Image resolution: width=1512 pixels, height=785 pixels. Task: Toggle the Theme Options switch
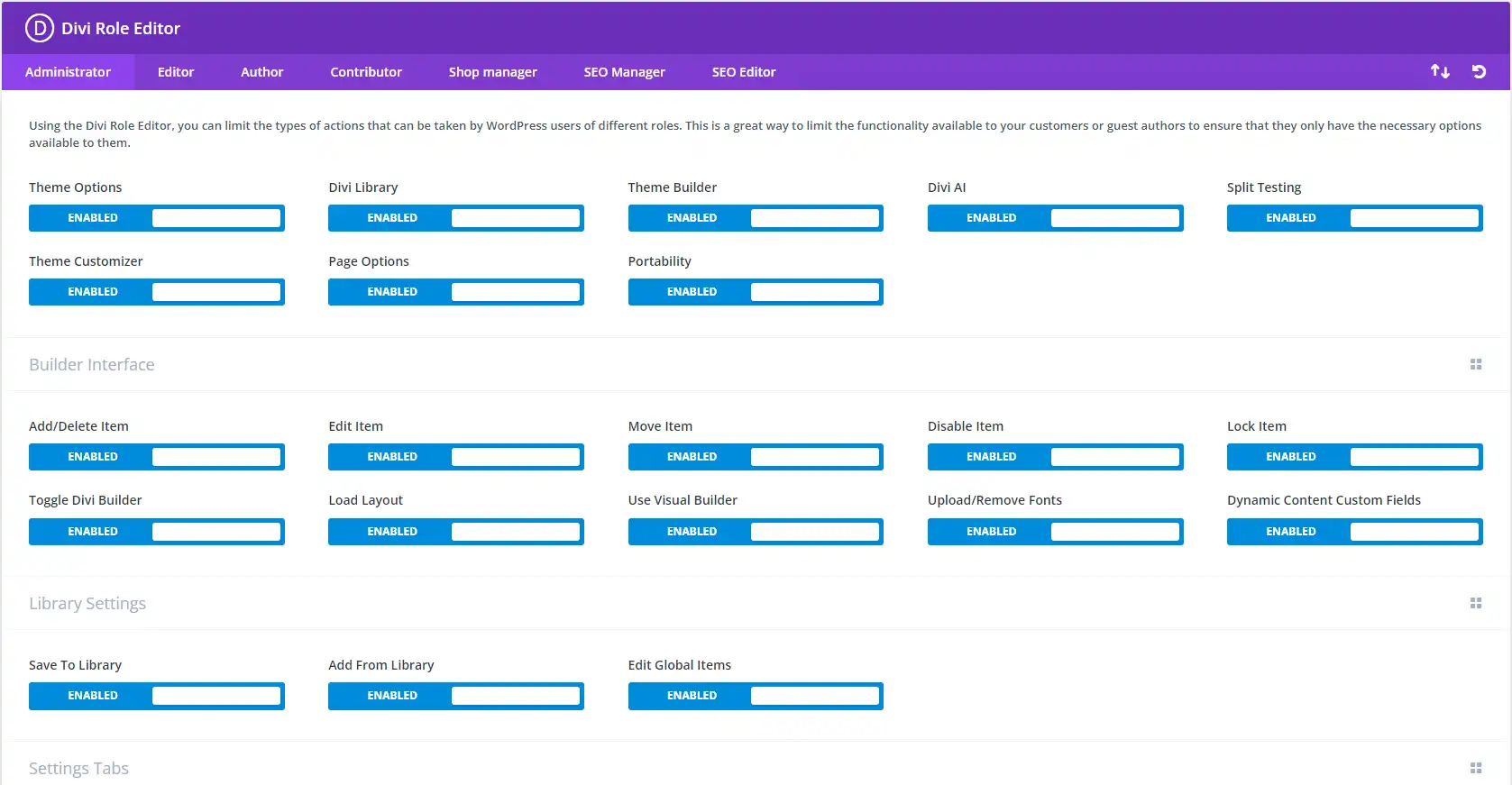point(156,218)
